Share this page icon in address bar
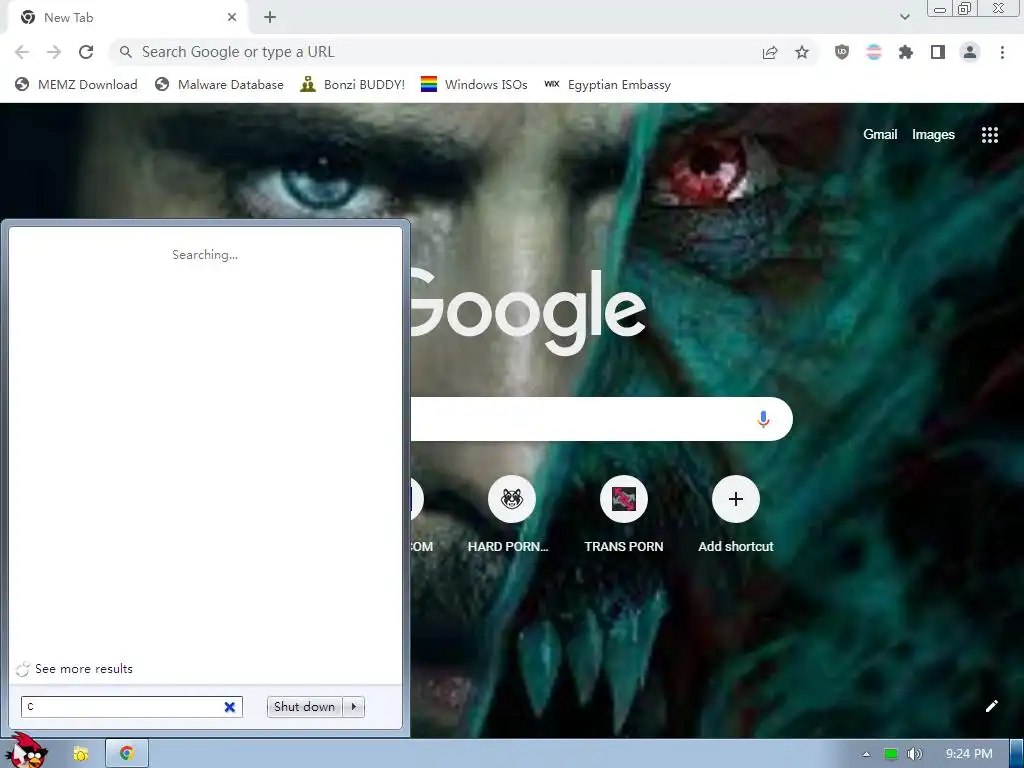The height and width of the screenshot is (768, 1024). (x=770, y=52)
